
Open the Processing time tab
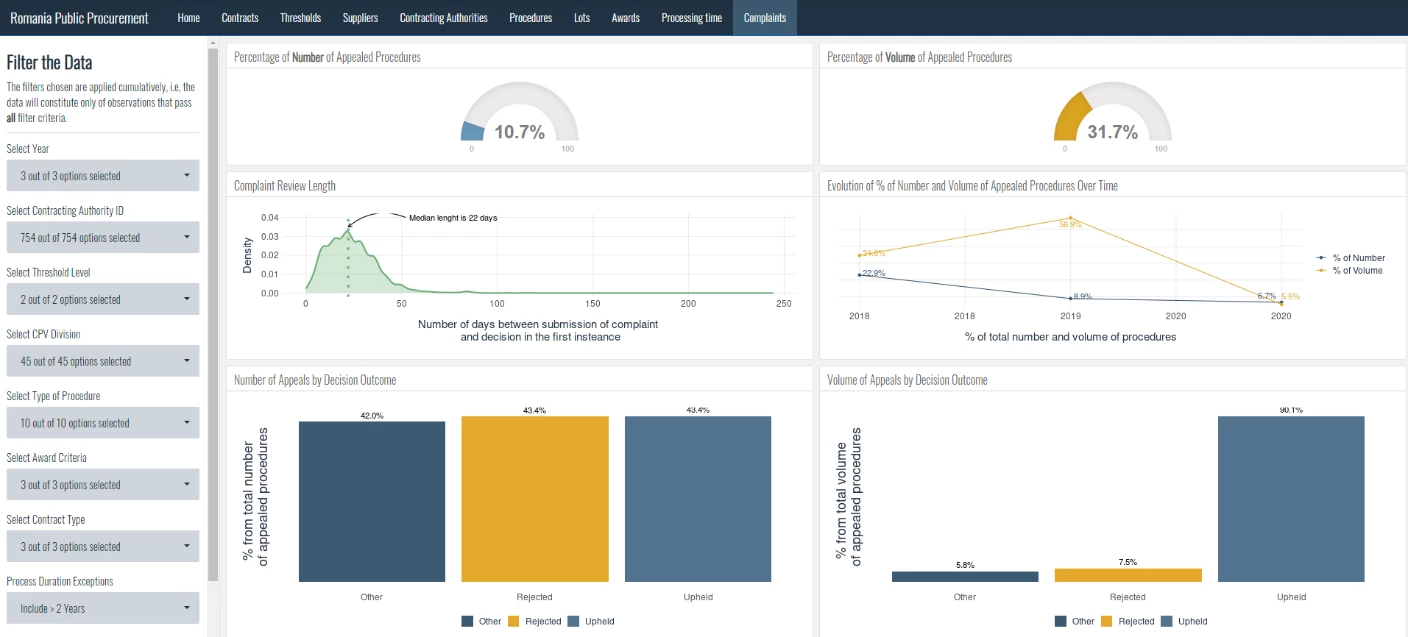pyautogui.click(x=691, y=18)
